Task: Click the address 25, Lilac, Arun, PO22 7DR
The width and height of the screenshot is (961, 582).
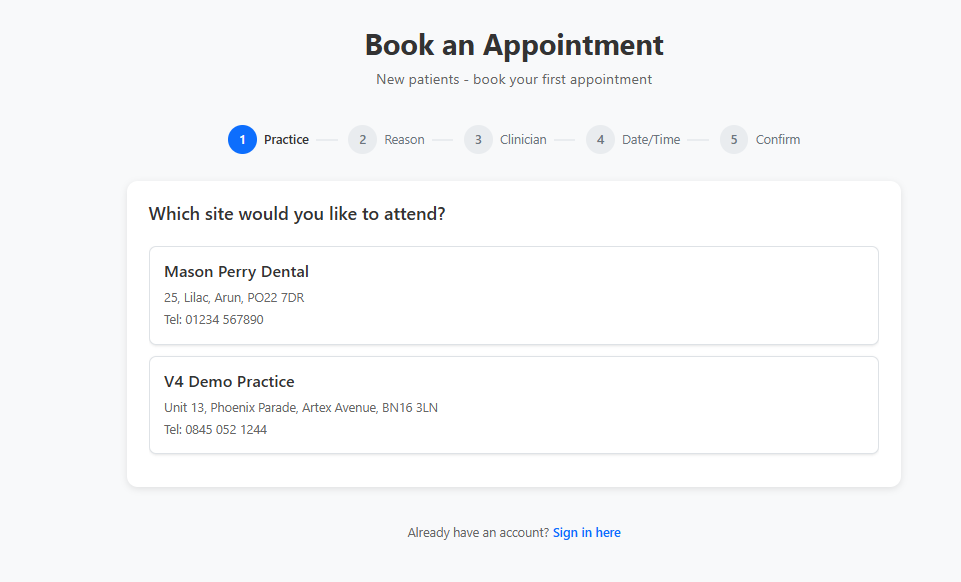Action: 234,298
